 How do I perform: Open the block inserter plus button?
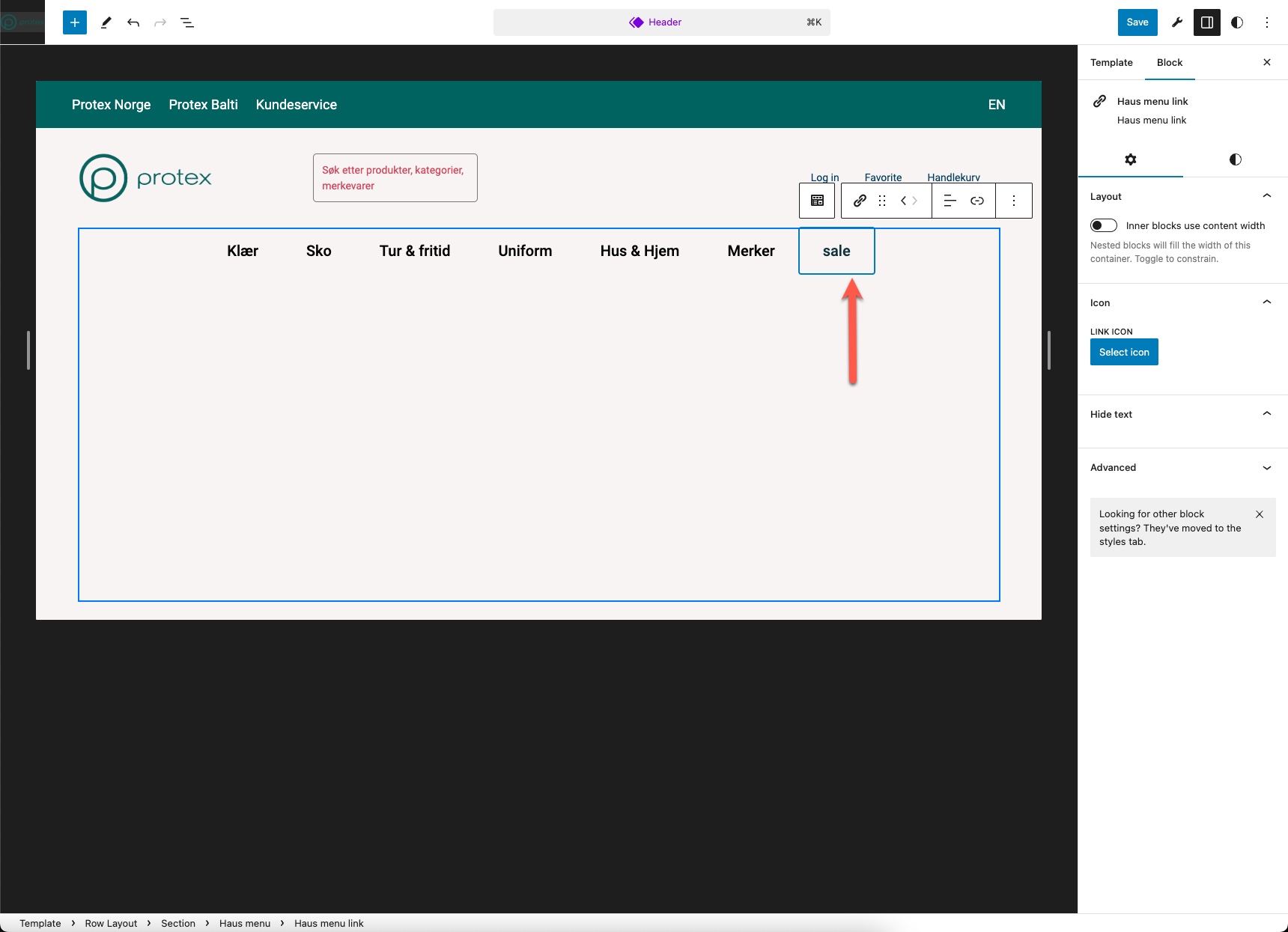(x=75, y=22)
